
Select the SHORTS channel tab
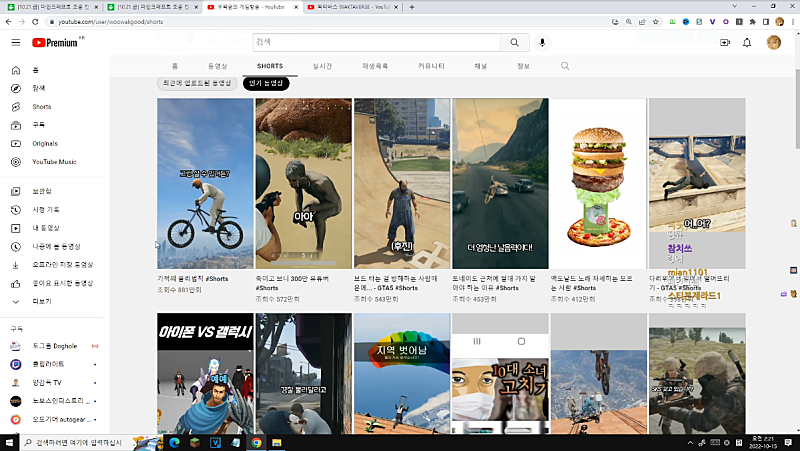(x=270, y=66)
